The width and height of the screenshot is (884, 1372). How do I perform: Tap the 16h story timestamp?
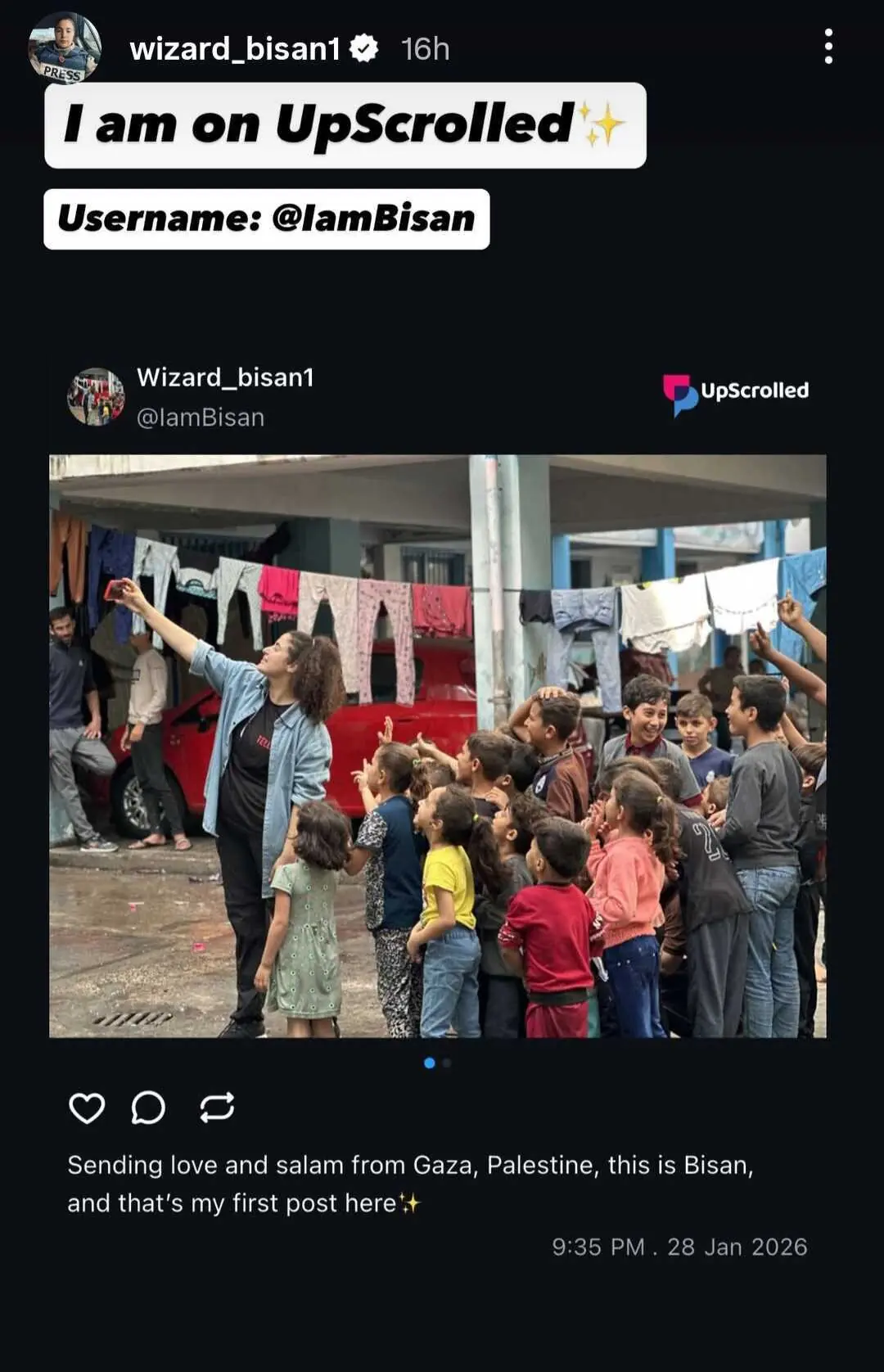point(426,49)
